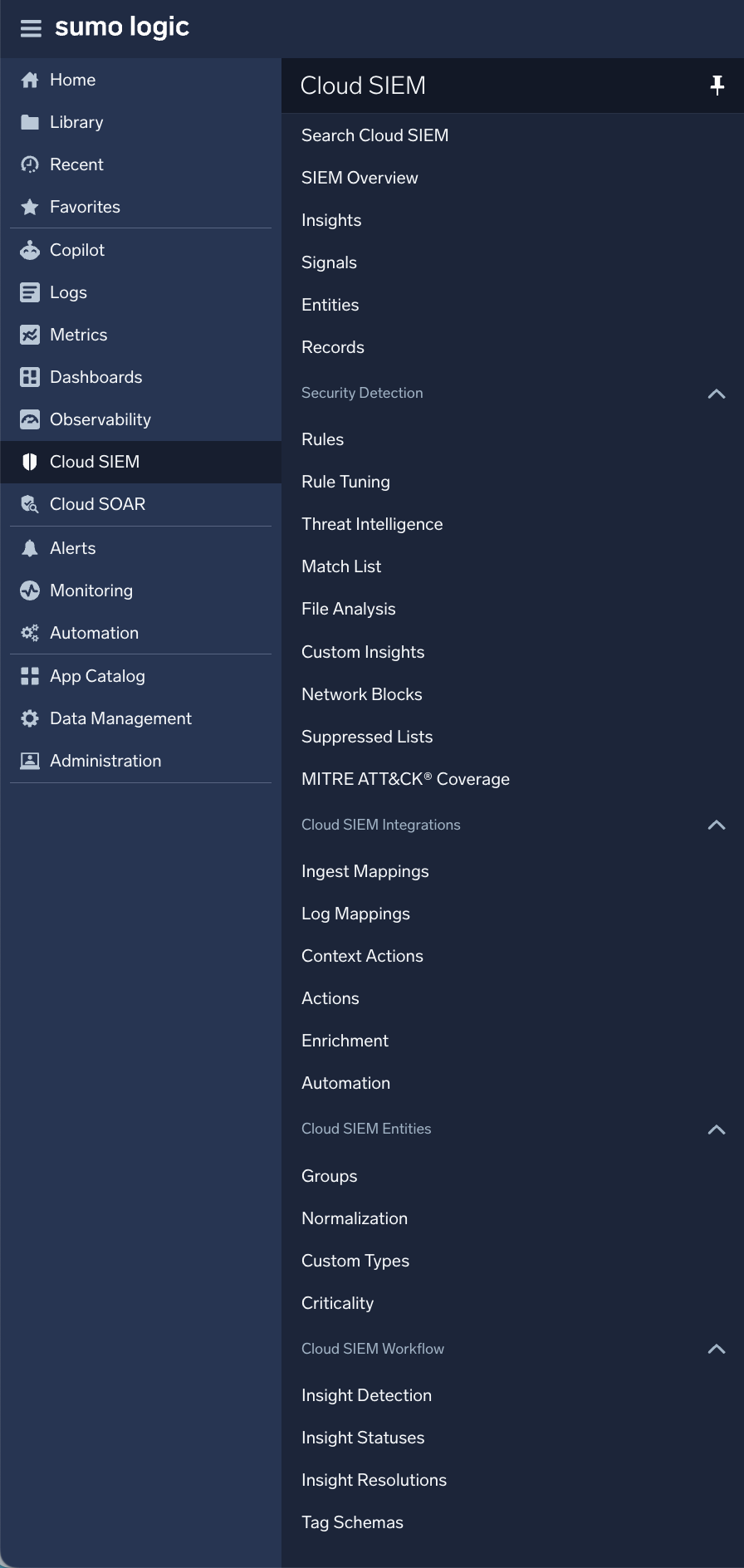Open the Search Cloud SIEM link
This screenshot has width=744, height=1568.
pos(374,135)
